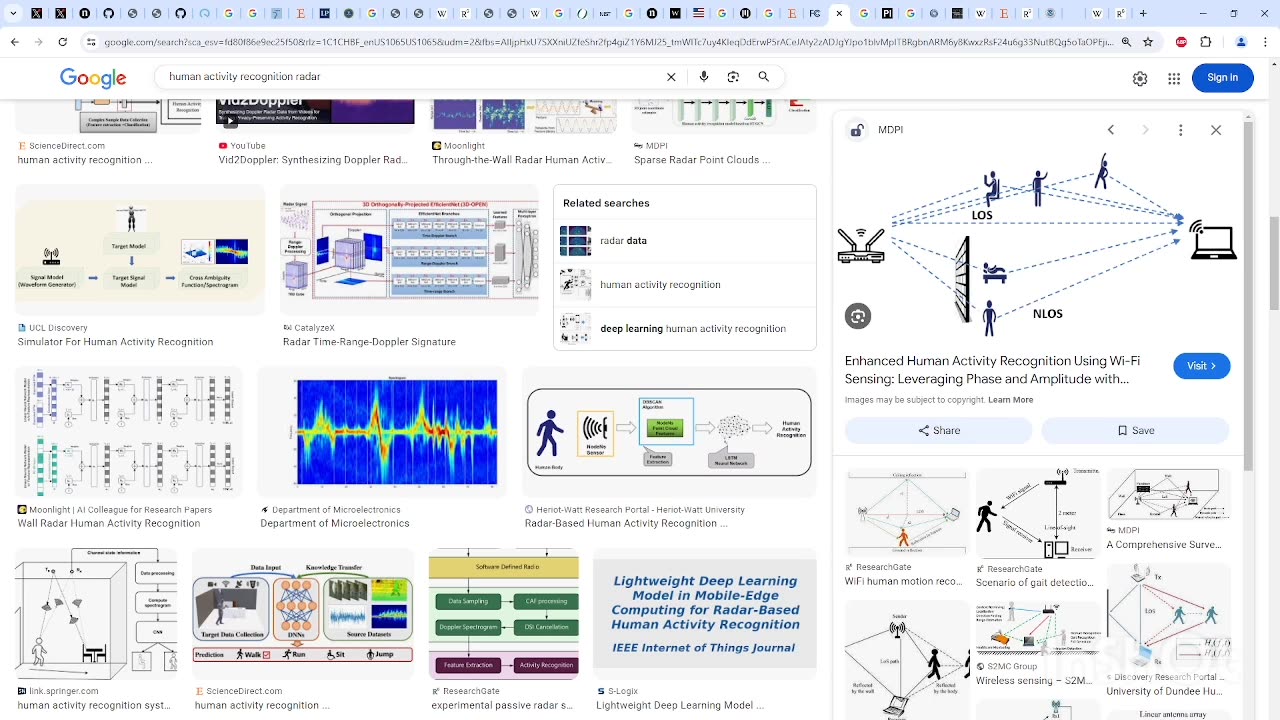Submit search with magnifier icon

point(763,77)
